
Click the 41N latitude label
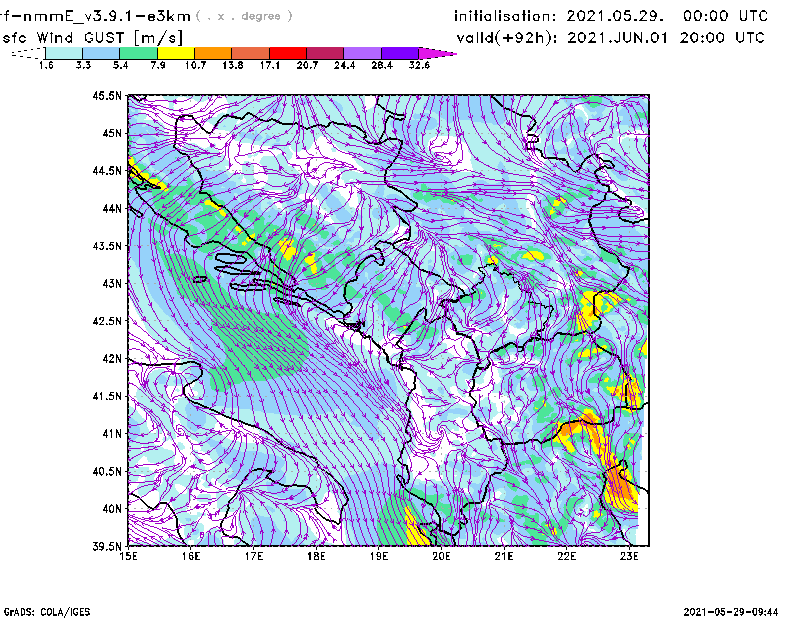112,433
